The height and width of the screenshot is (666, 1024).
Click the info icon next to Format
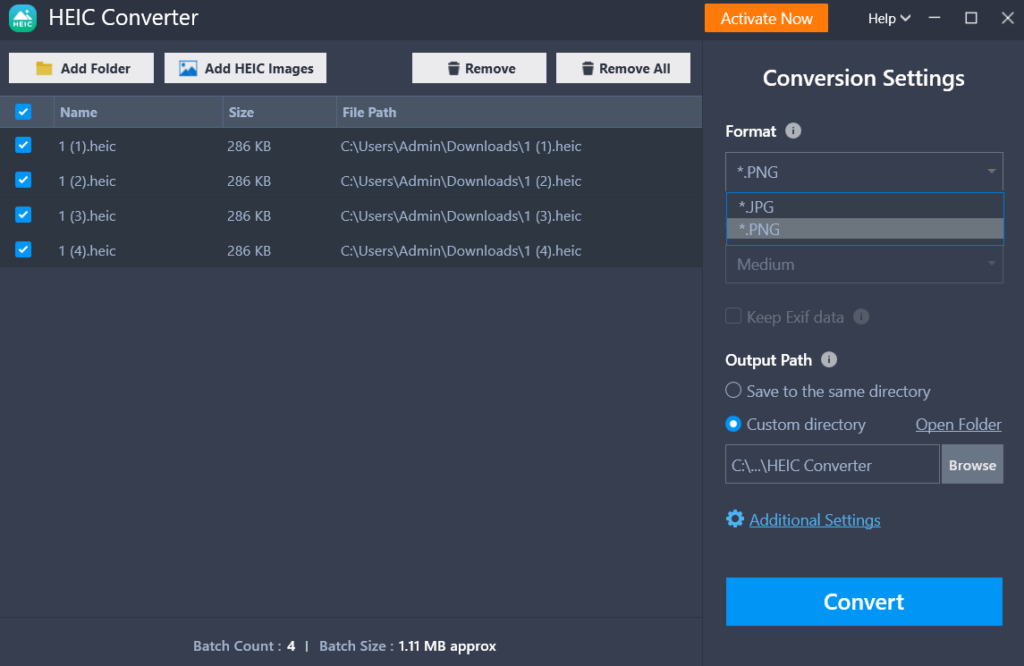(x=793, y=131)
